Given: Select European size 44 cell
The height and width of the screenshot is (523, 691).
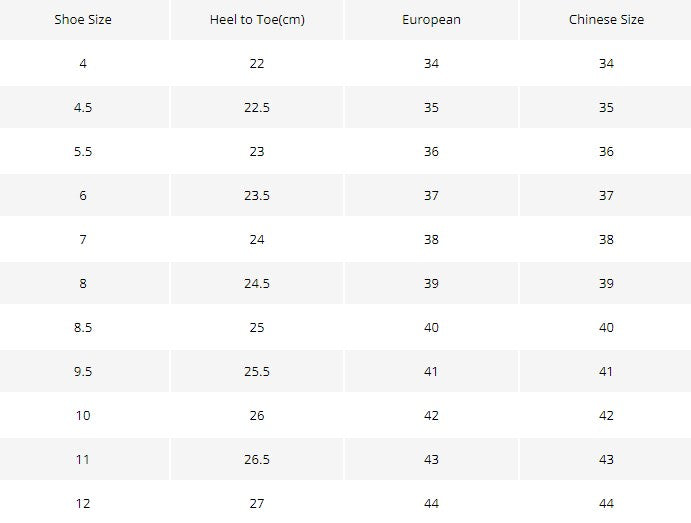Looking at the screenshot, I should point(431,504).
